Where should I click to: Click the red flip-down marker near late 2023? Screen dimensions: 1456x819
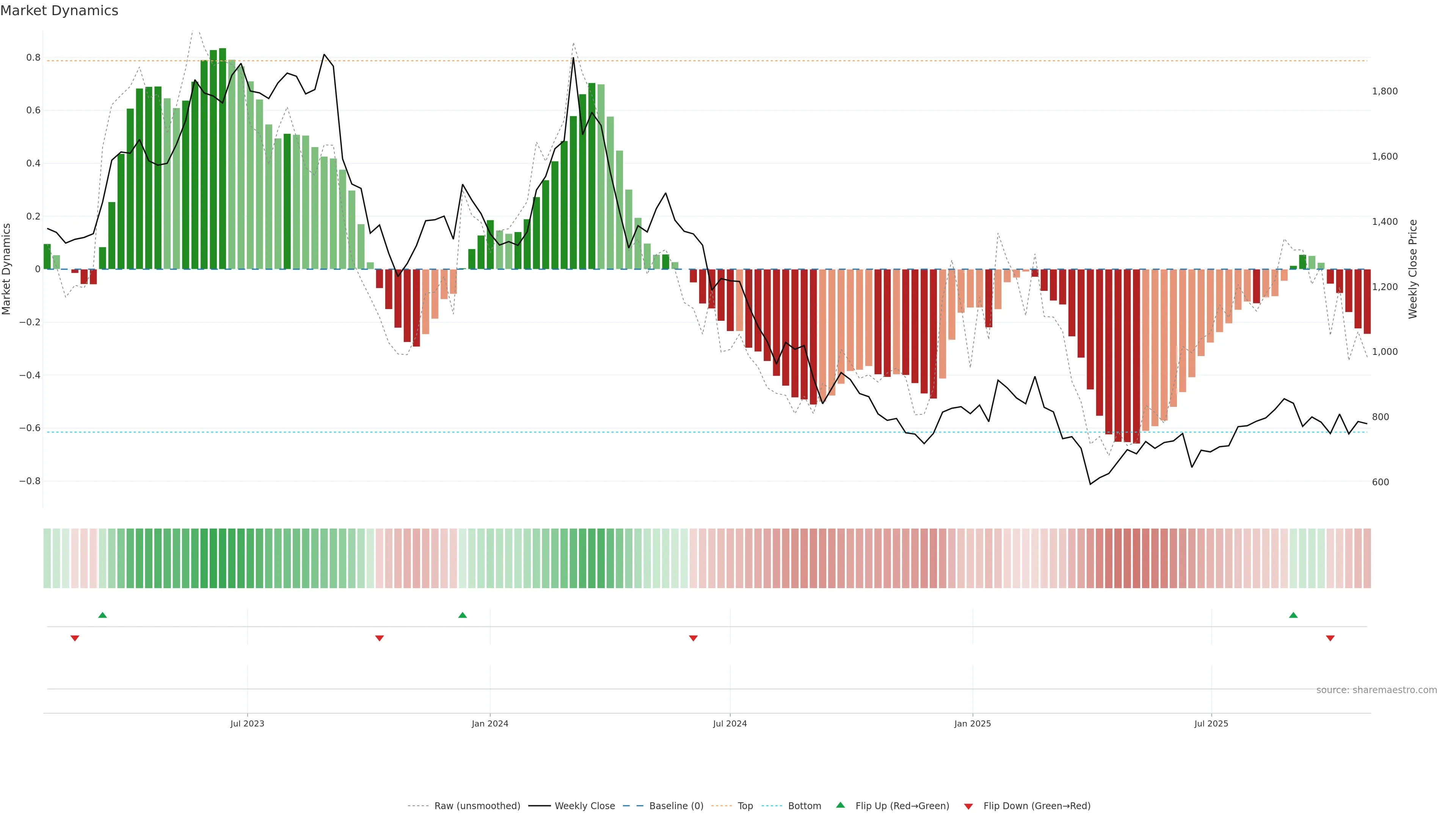point(379,638)
